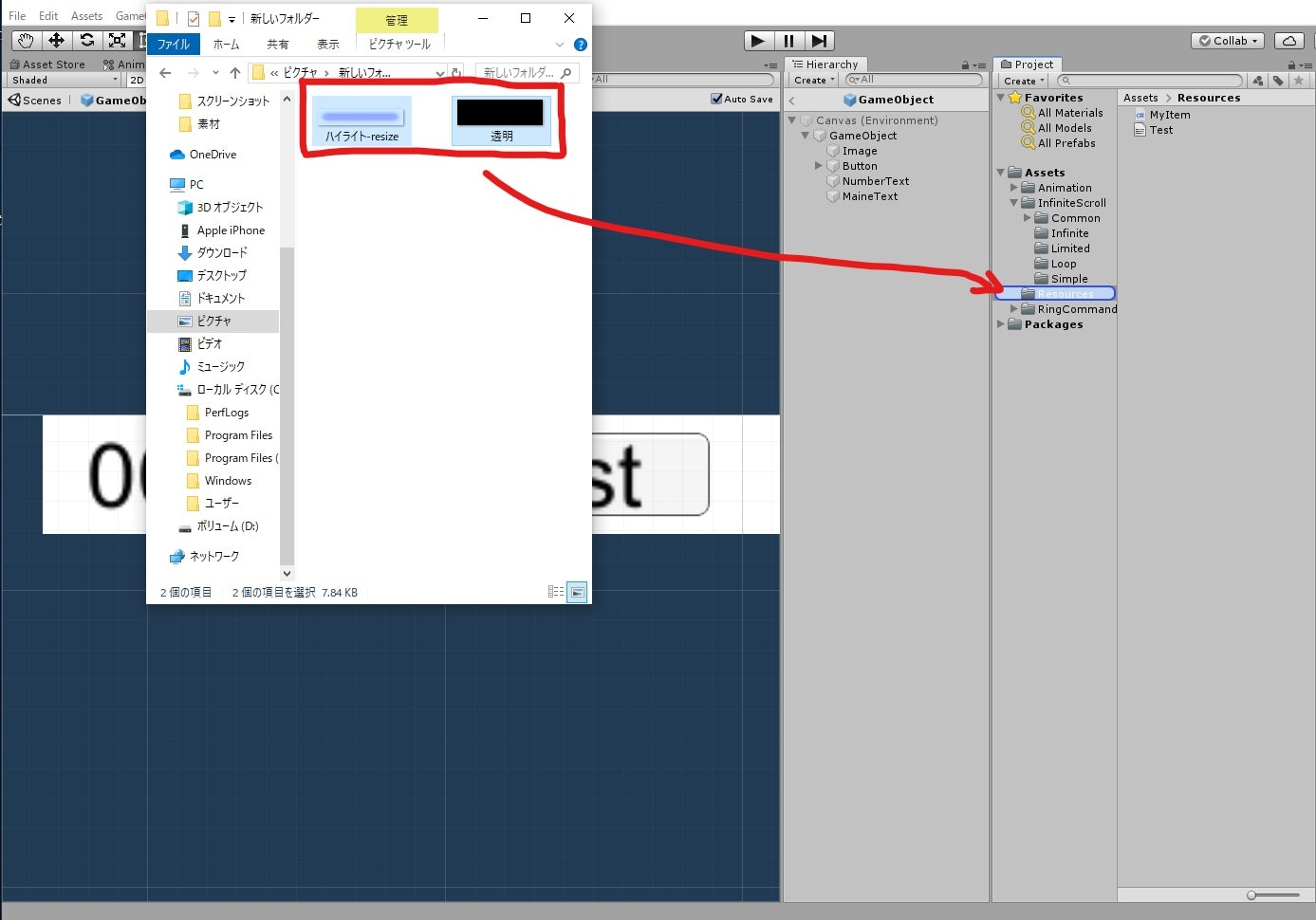Open Hierarchy Create dropdown
1316x920 pixels.
(x=814, y=81)
